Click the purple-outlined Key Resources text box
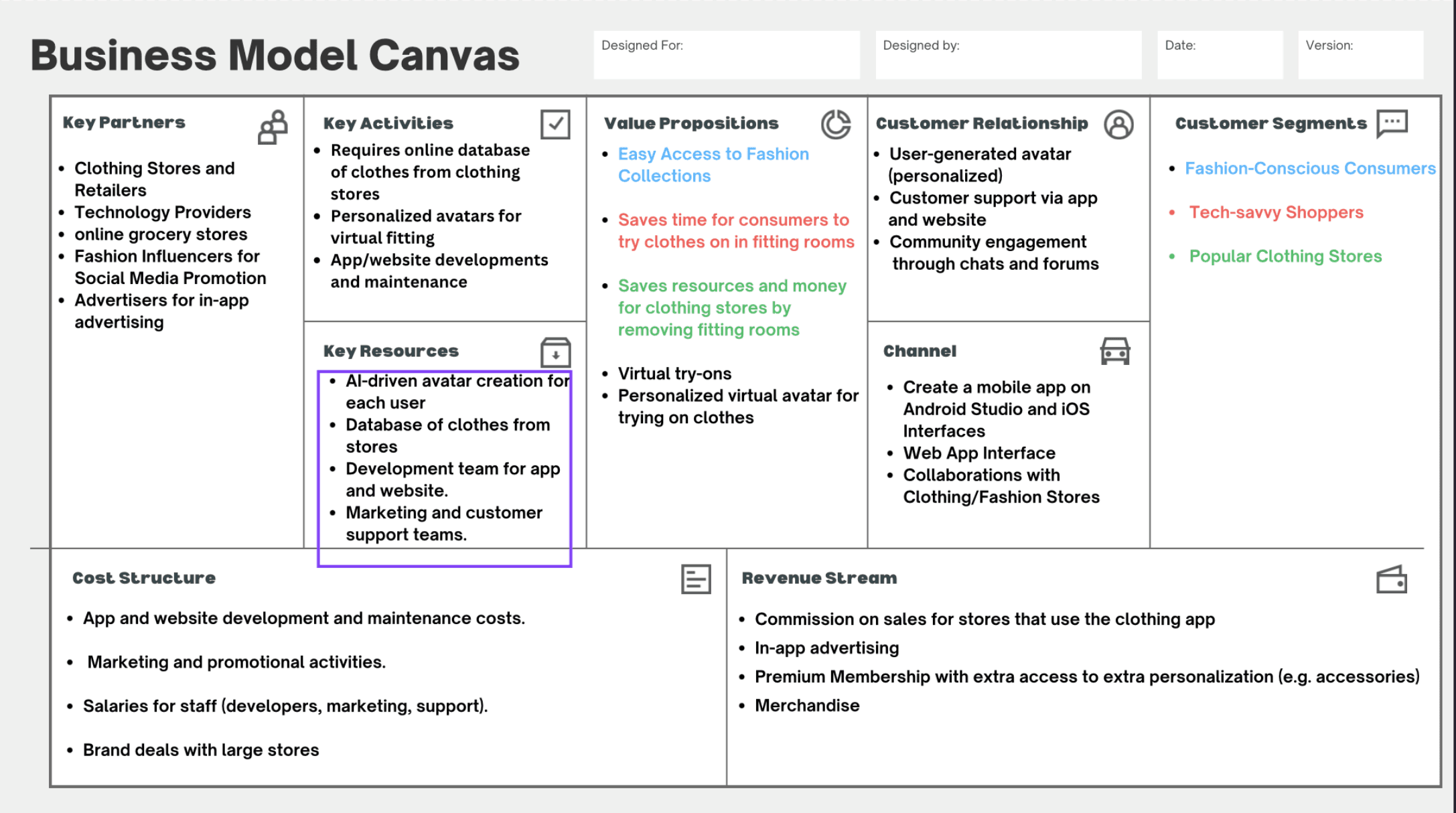 (x=445, y=469)
